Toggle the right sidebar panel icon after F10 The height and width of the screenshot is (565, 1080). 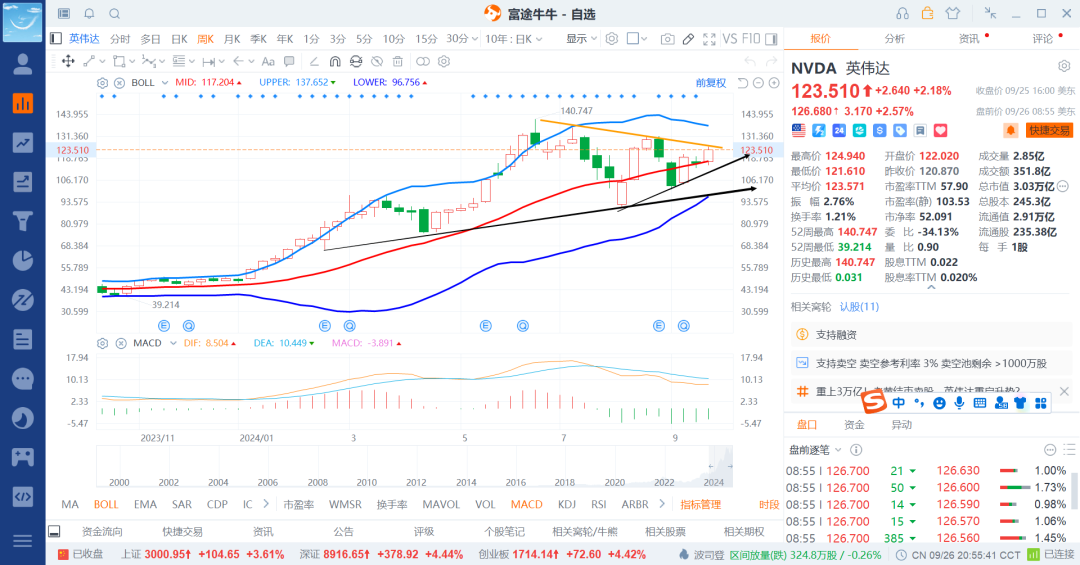coord(771,39)
